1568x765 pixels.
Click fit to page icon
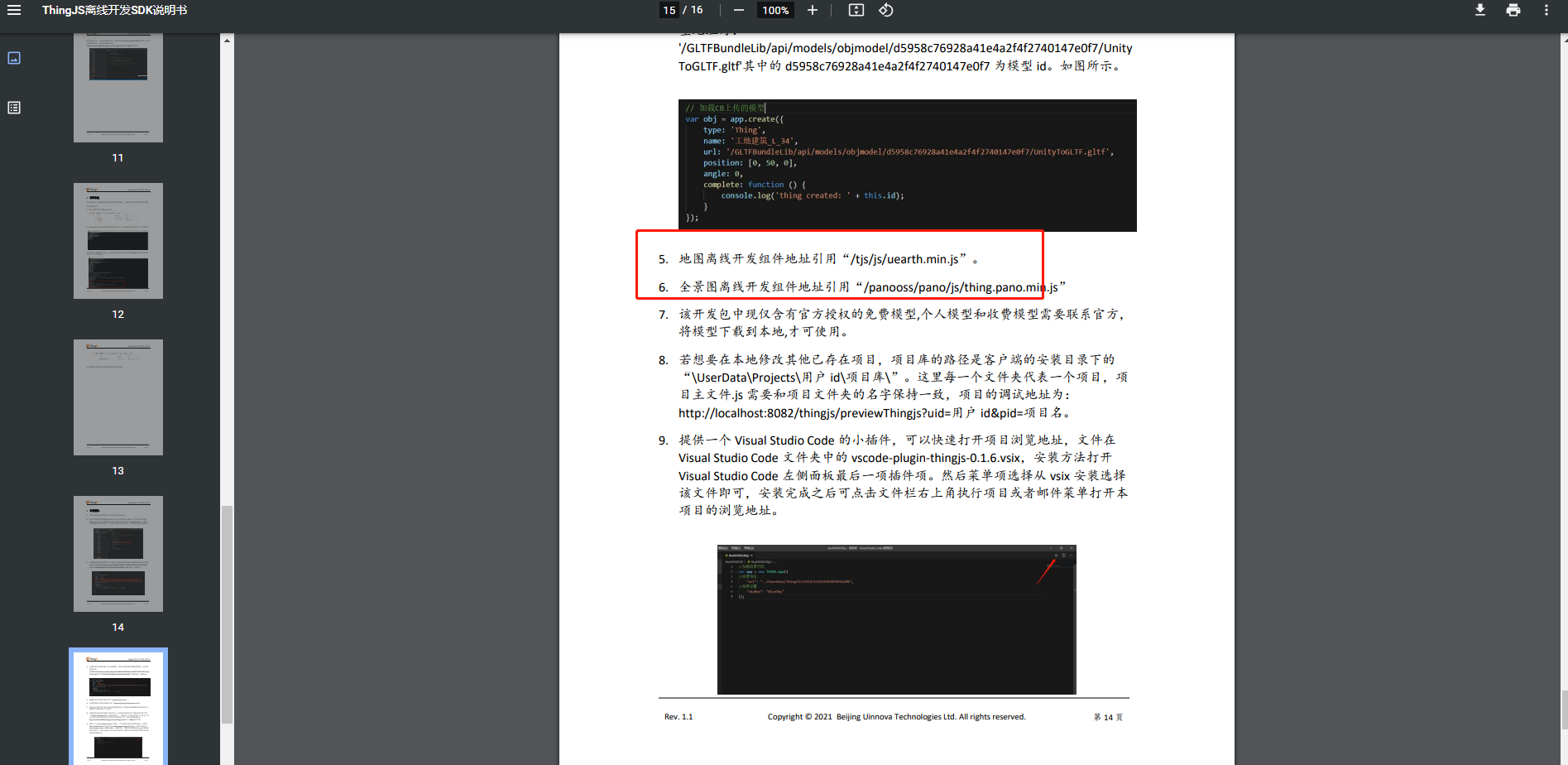(x=856, y=10)
